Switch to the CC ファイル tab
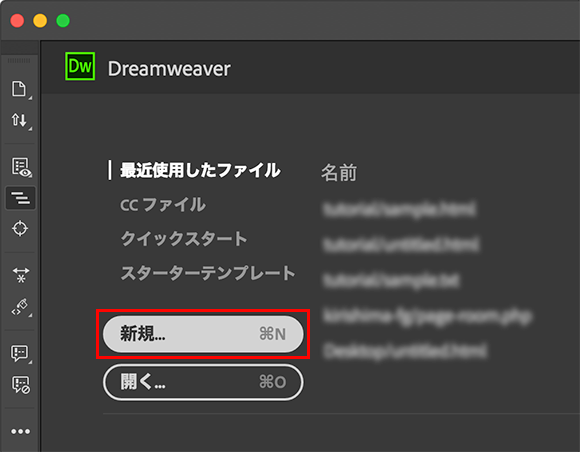The image size is (580, 452). coord(162,205)
